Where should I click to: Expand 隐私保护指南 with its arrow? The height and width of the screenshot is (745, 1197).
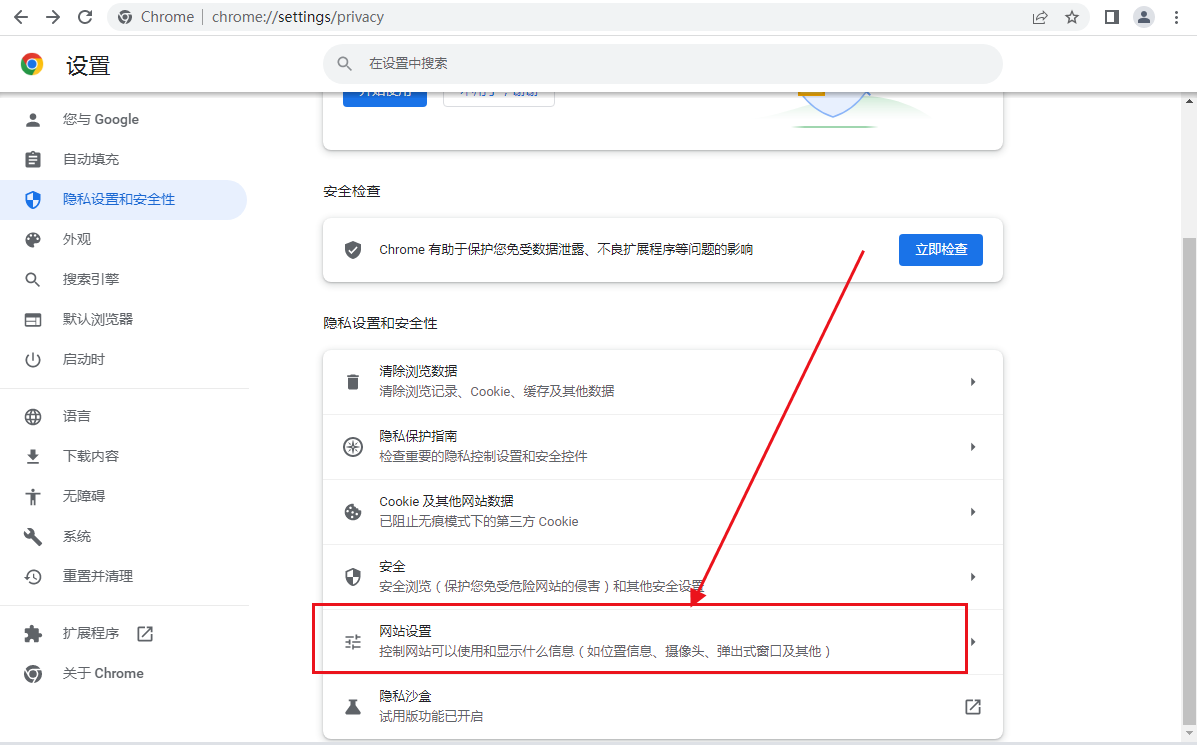(x=973, y=447)
